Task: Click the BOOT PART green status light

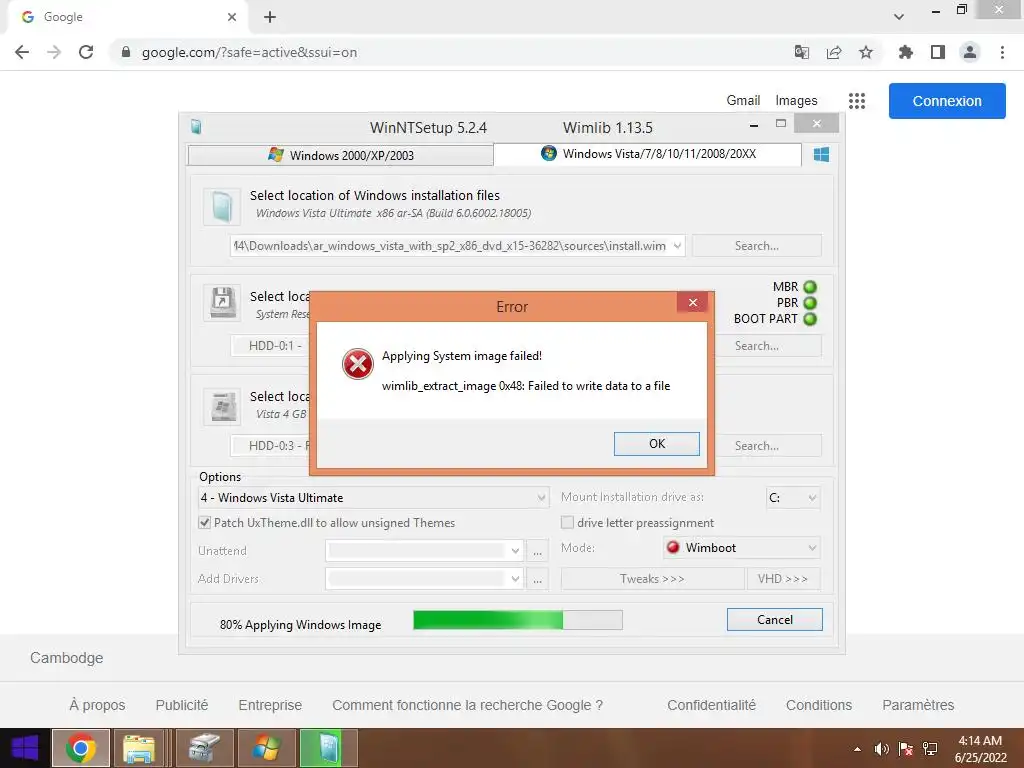Action: 810,319
